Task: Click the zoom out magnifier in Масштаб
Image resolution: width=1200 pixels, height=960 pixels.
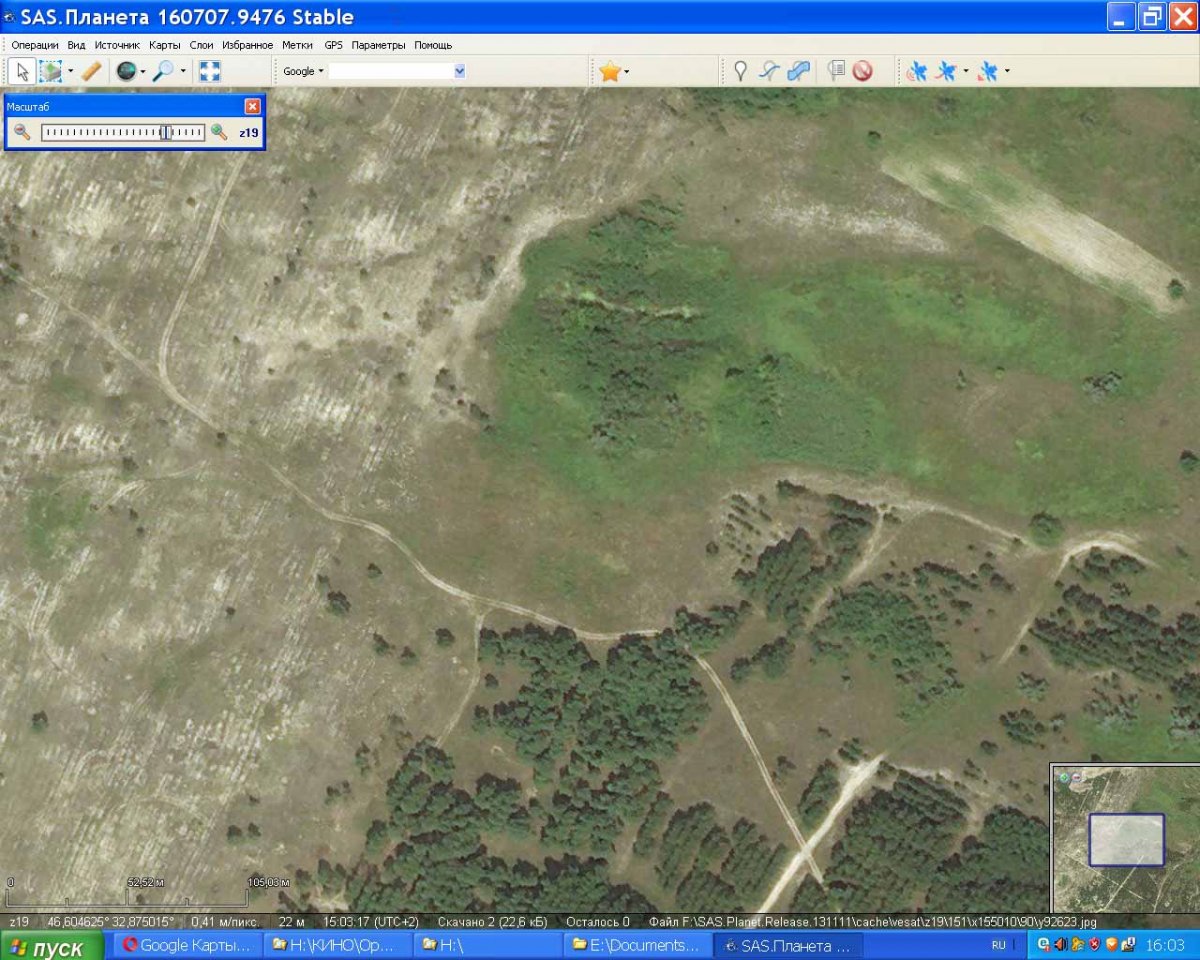Action: [22, 132]
